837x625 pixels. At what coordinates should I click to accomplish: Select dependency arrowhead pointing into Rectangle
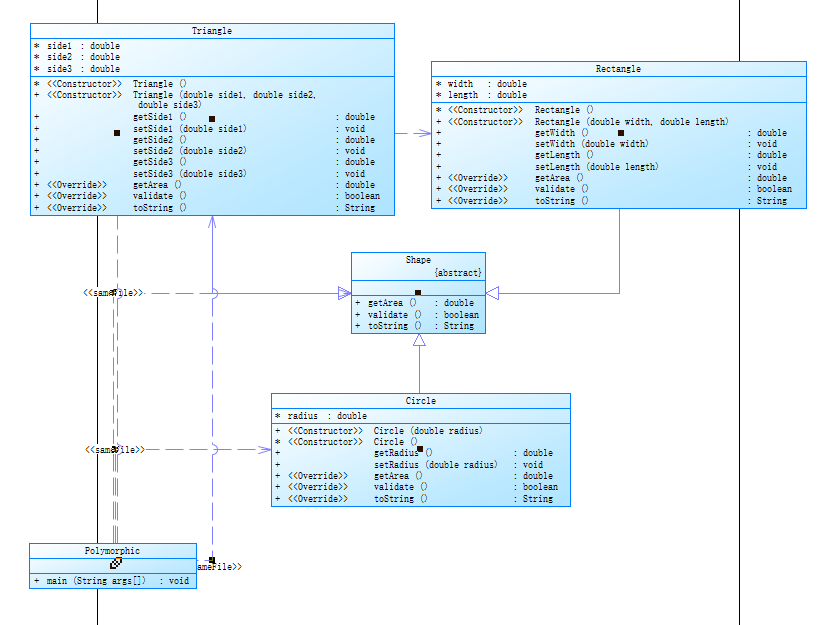click(424, 133)
